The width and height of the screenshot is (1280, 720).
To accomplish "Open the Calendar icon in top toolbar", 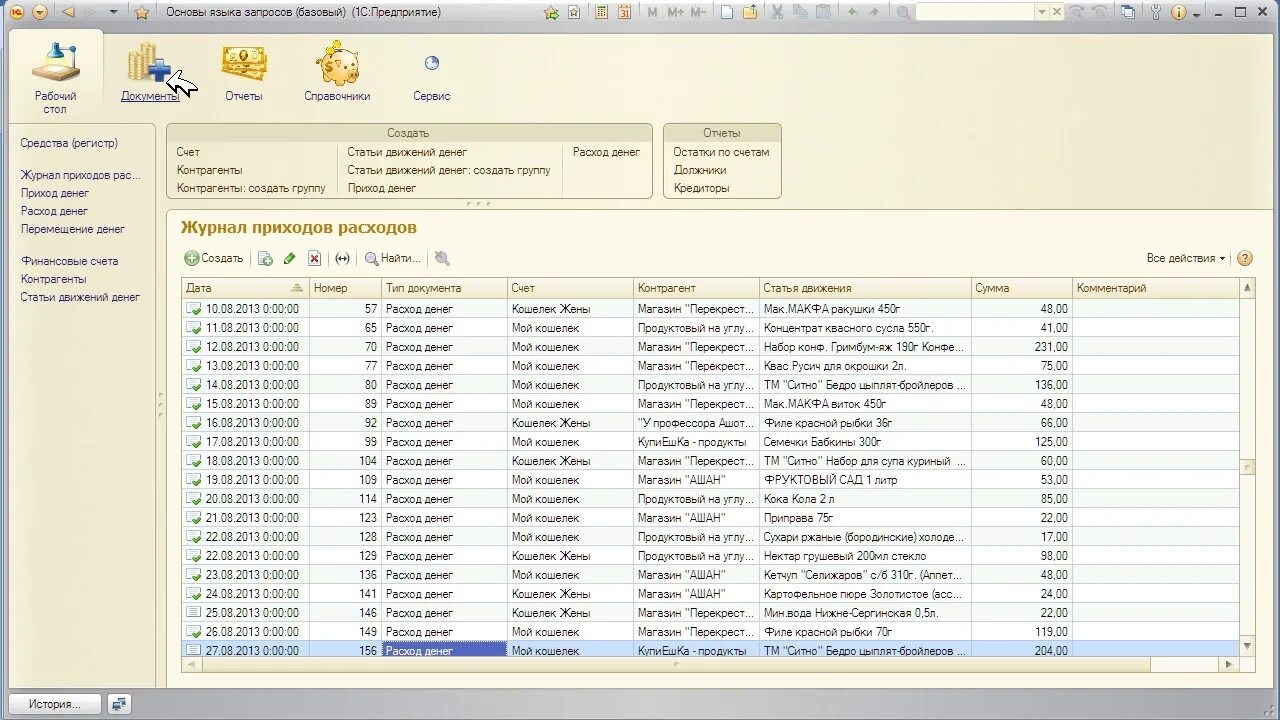I will pyautogui.click(x=625, y=12).
